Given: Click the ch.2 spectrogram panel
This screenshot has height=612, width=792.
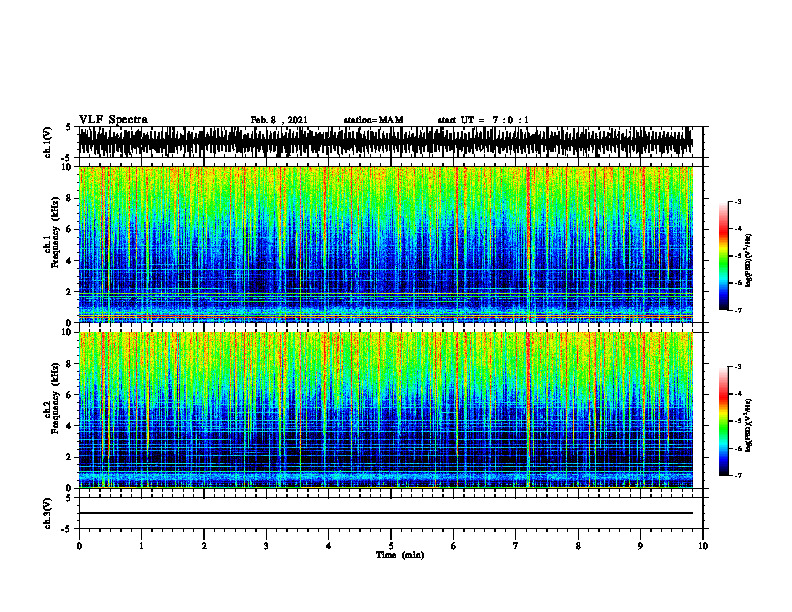Looking at the screenshot, I should (x=385, y=410).
